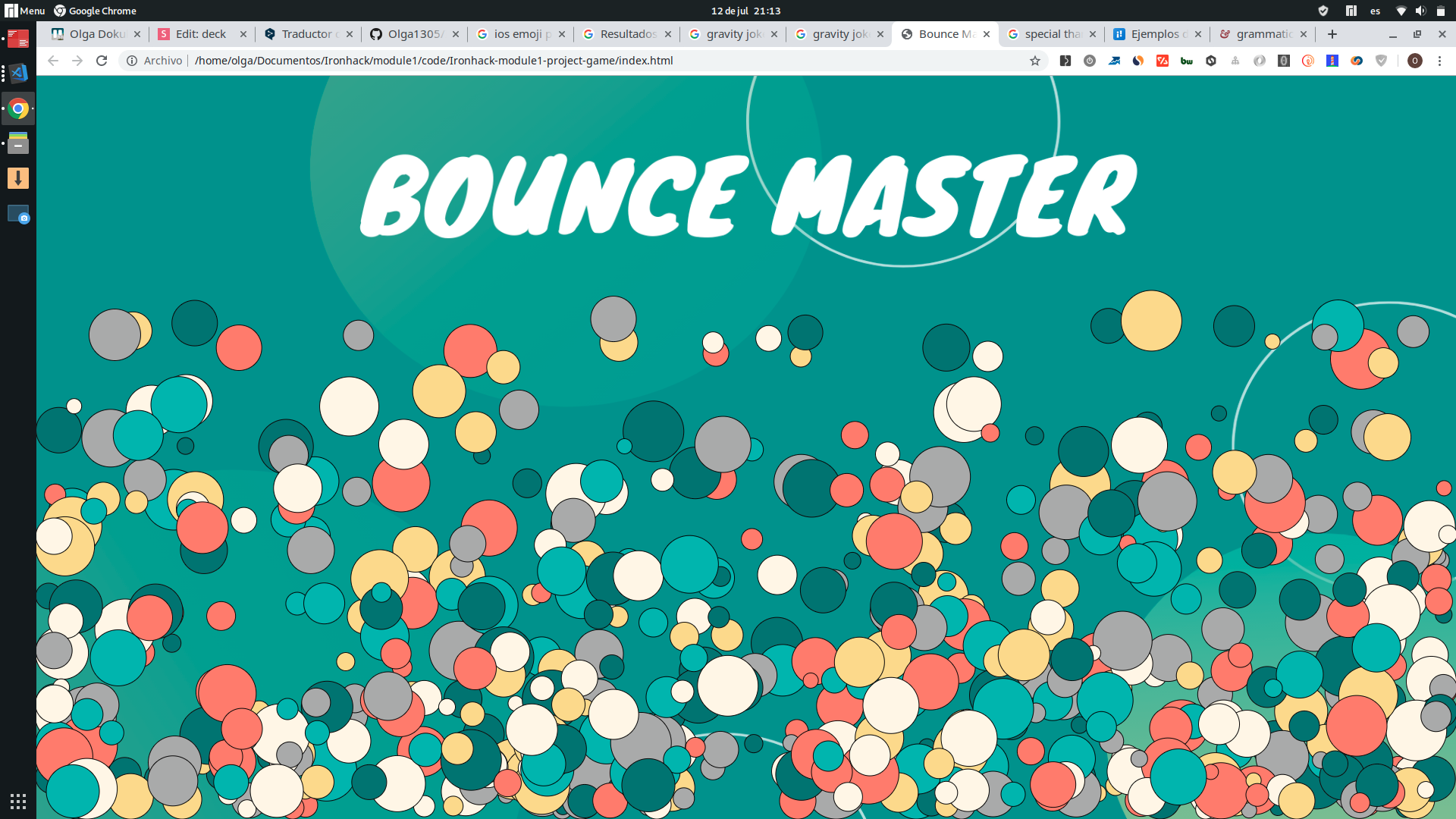Open Visual Studio Code from dock
1456x819 pixels.
pyautogui.click(x=18, y=73)
